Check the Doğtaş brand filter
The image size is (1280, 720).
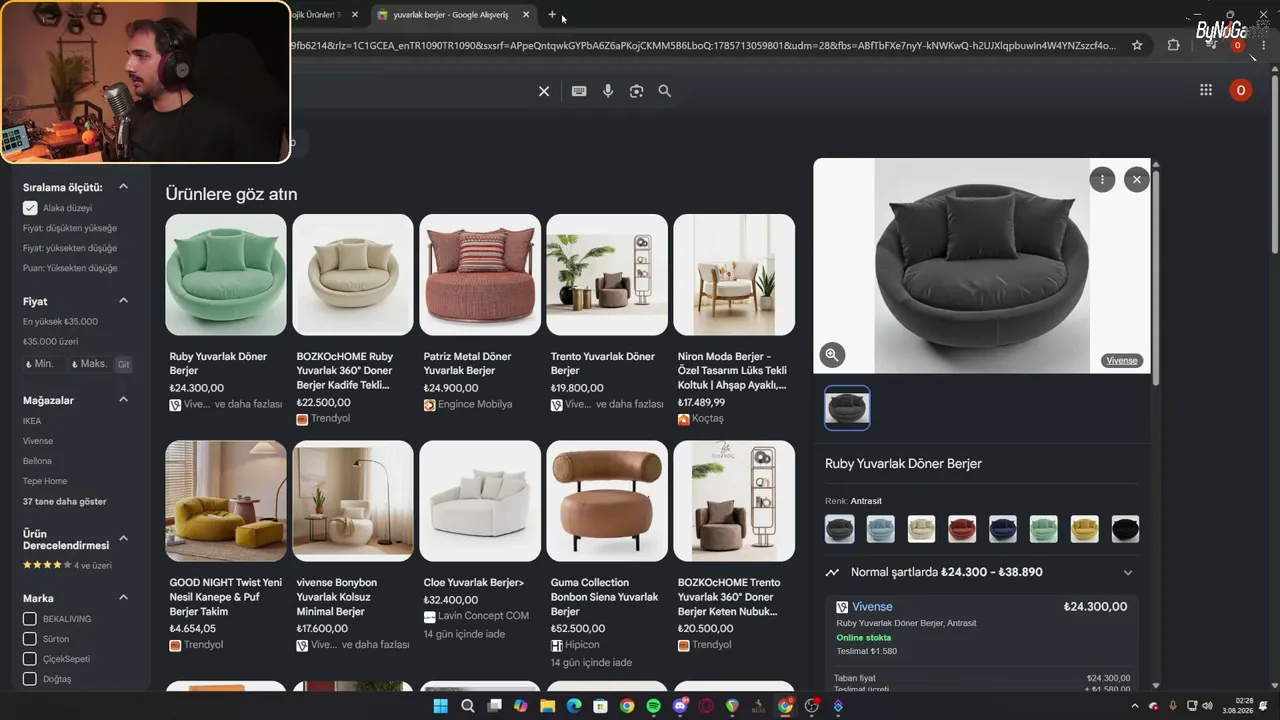[x=30, y=679]
